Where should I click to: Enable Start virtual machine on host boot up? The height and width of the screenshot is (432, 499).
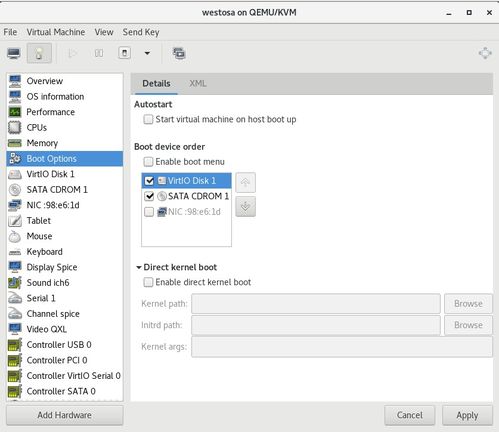[148, 119]
